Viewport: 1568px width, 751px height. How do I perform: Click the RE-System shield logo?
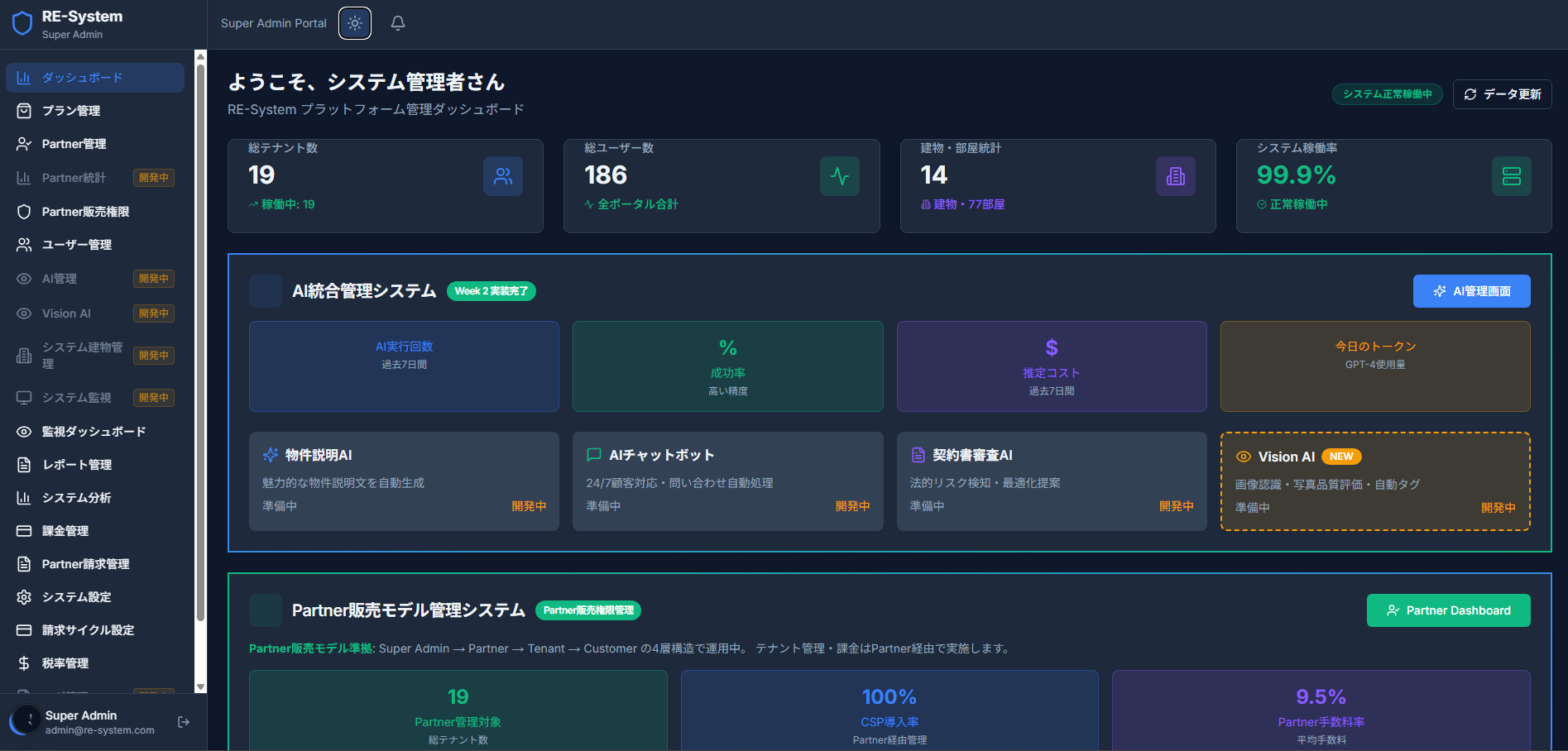[x=22, y=23]
